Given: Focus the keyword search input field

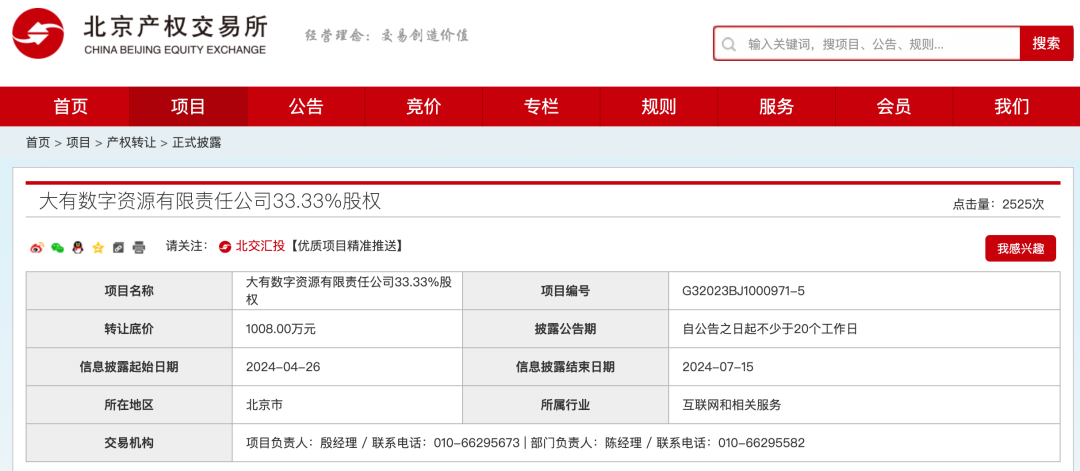Looking at the screenshot, I should pyautogui.click(x=866, y=44).
